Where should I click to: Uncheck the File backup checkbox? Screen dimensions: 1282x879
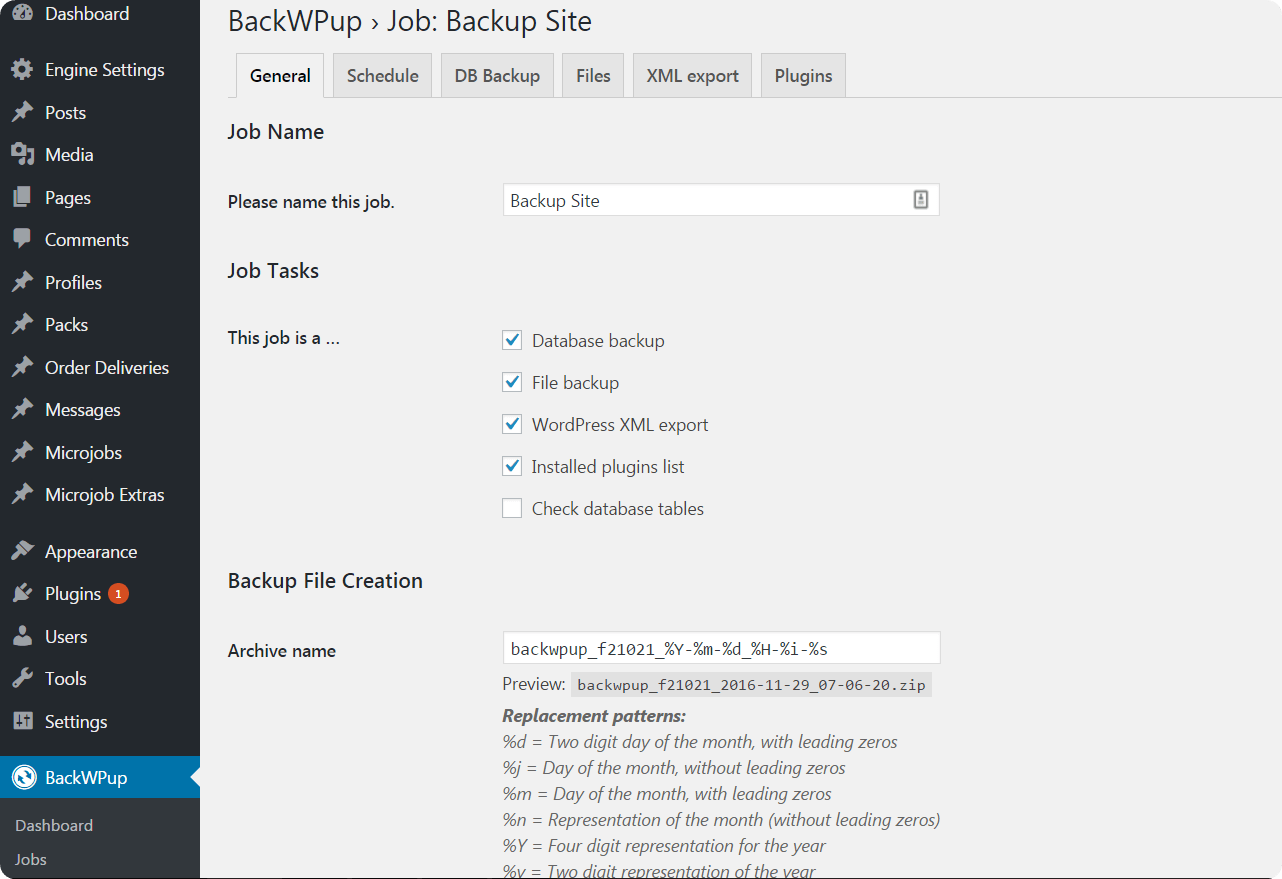tap(512, 382)
